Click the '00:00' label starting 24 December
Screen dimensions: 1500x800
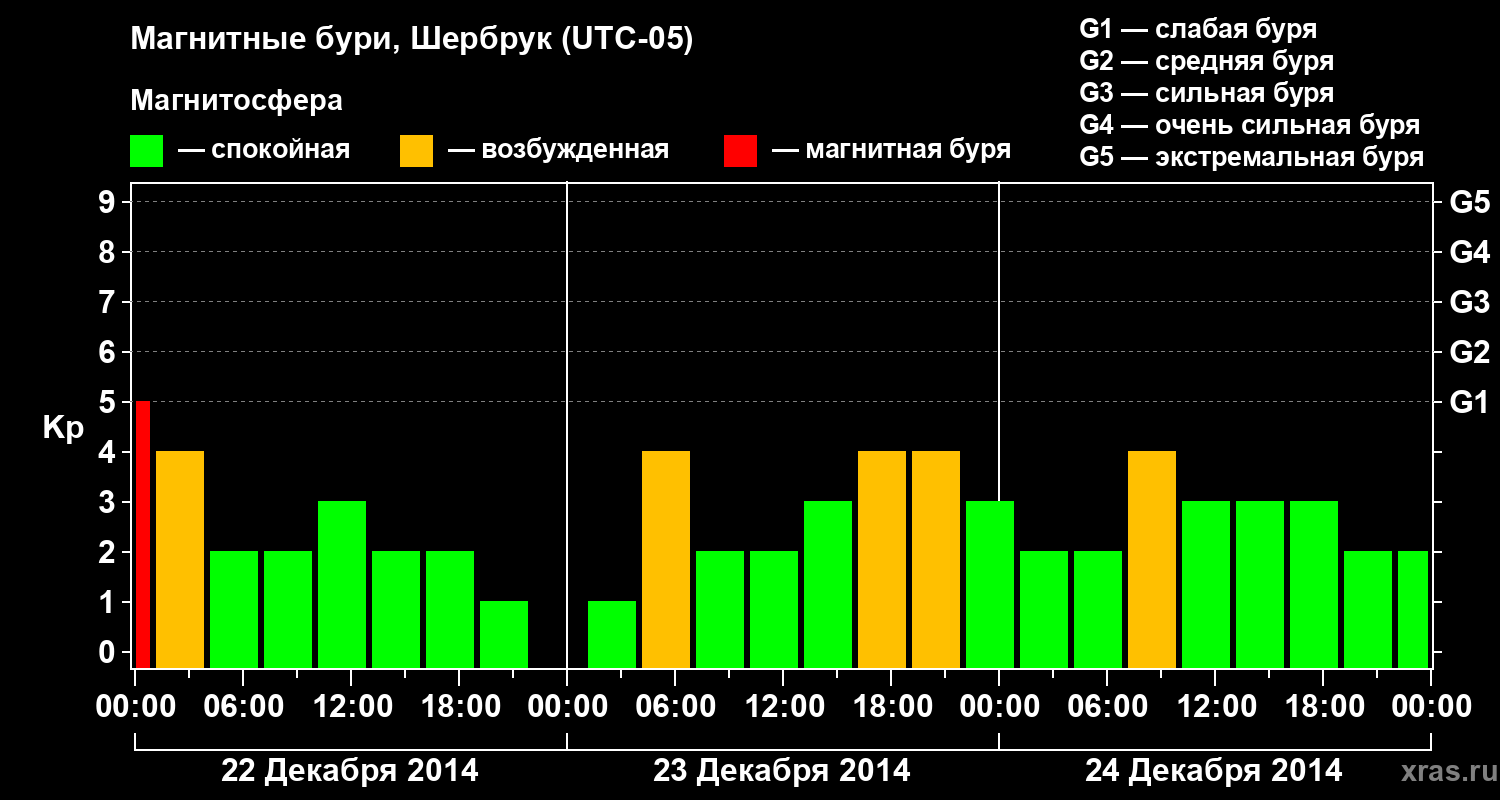click(x=999, y=707)
